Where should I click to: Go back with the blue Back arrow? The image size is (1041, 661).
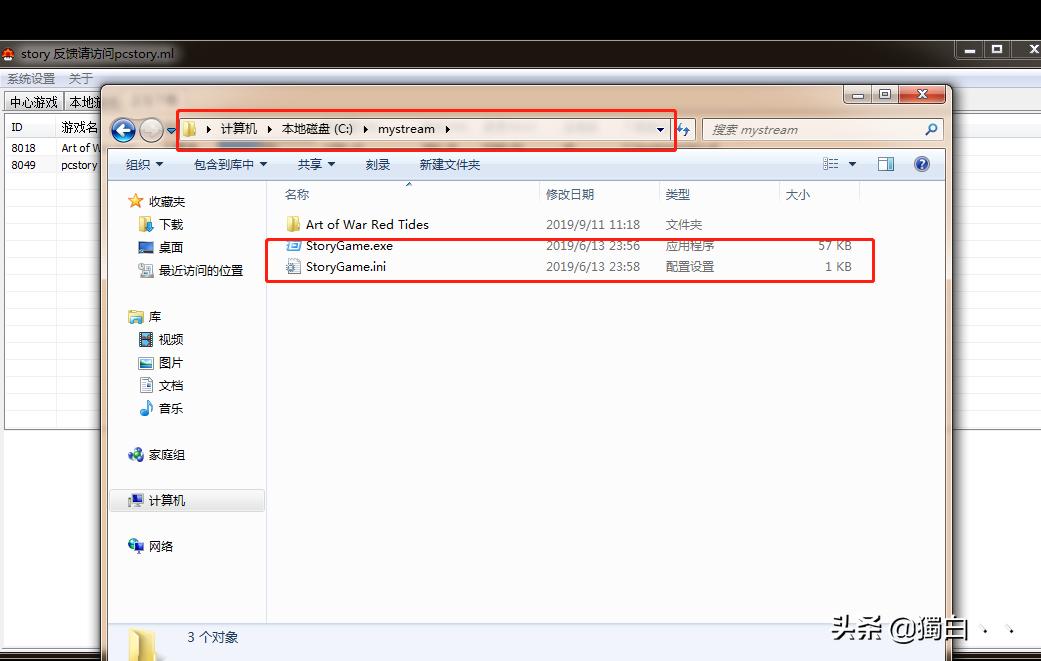click(123, 130)
